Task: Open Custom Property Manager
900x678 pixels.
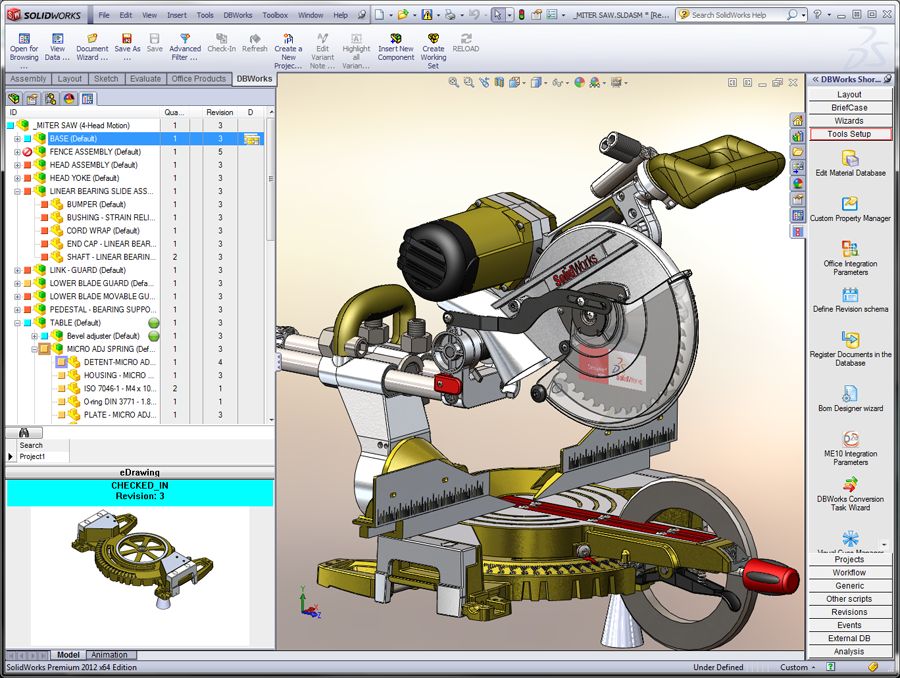Action: coord(850,209)
